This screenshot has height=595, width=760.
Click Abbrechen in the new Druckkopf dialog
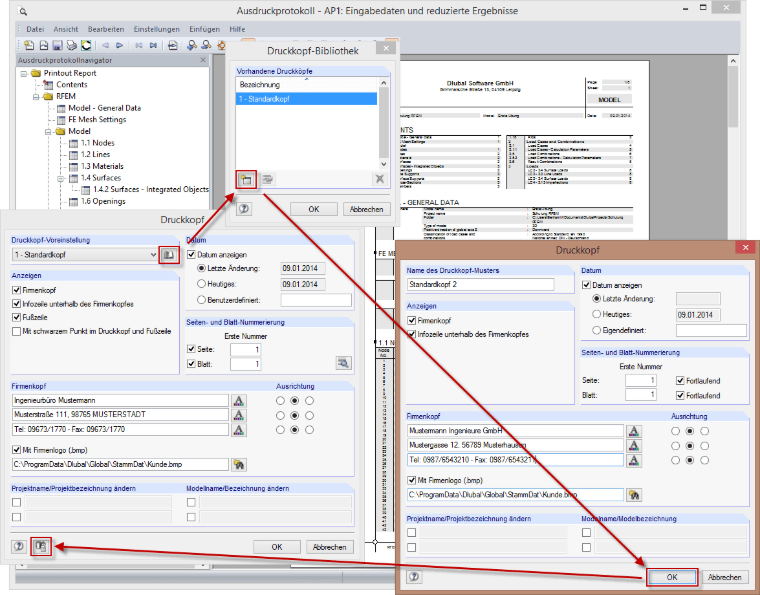coord(725,577)
